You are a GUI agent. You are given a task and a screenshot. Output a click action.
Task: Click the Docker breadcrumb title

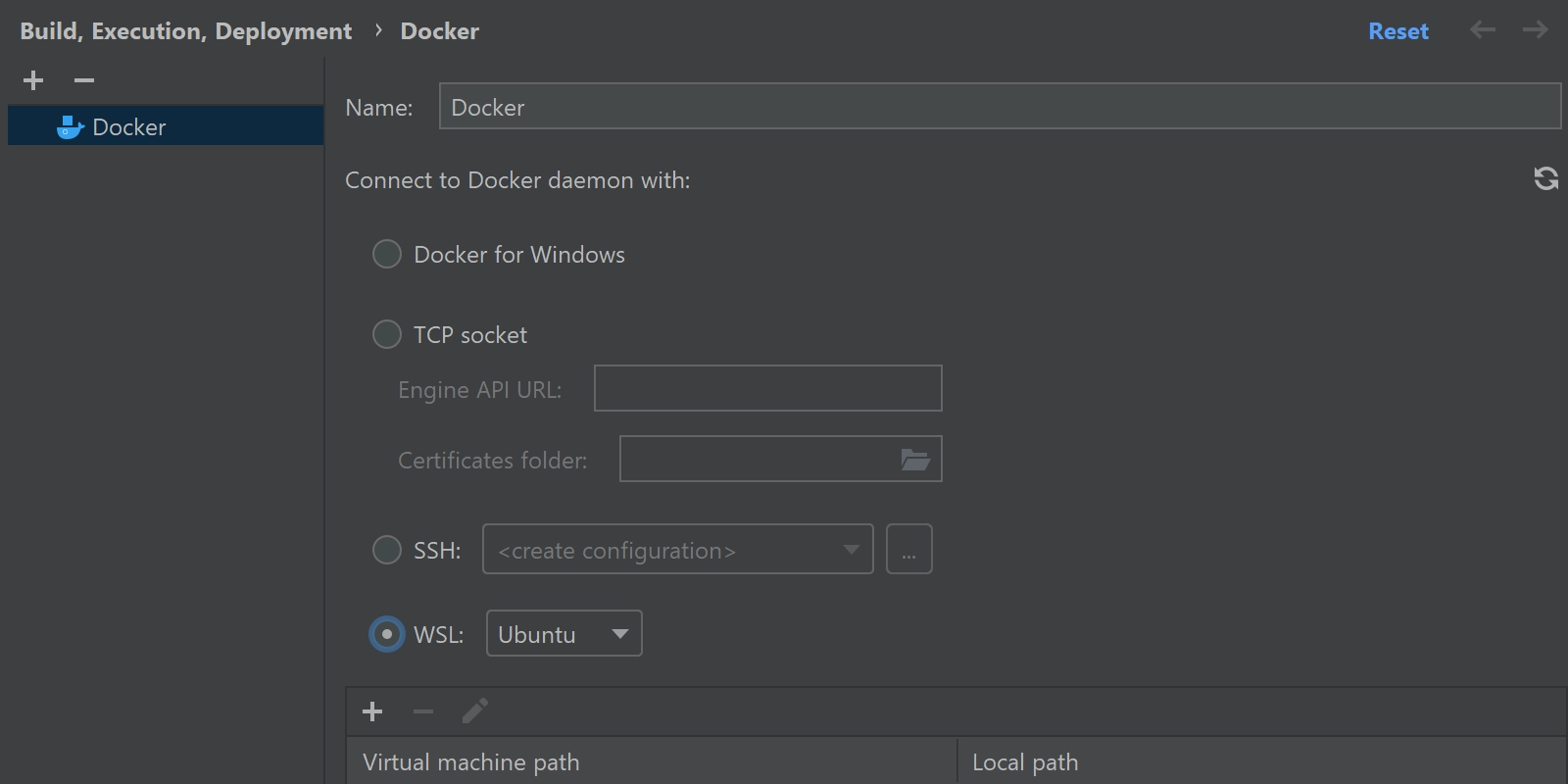(440, 31)
